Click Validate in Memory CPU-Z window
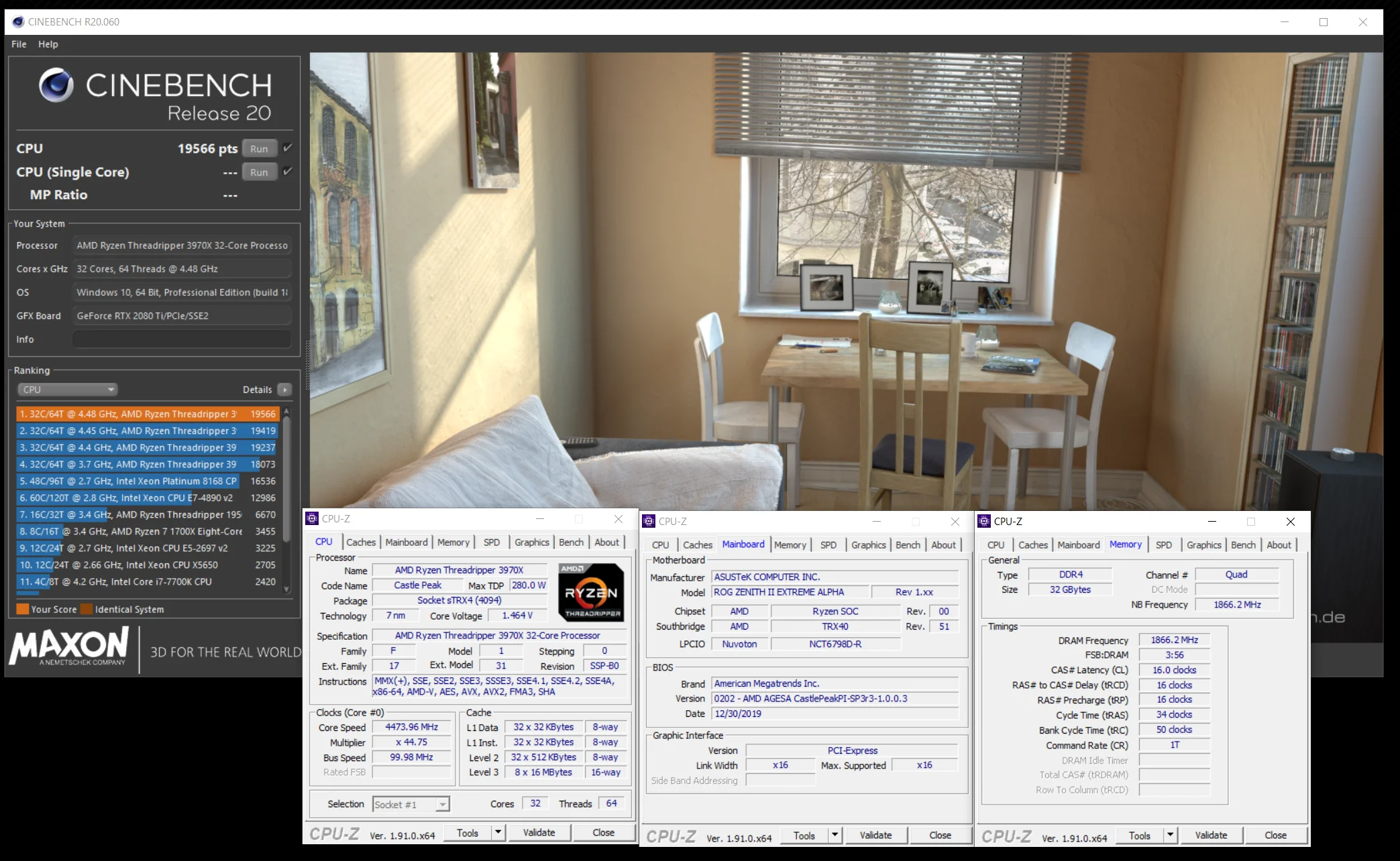Image resolution: width=1400 pixels, height=861 pixels. pos(1211,835)
